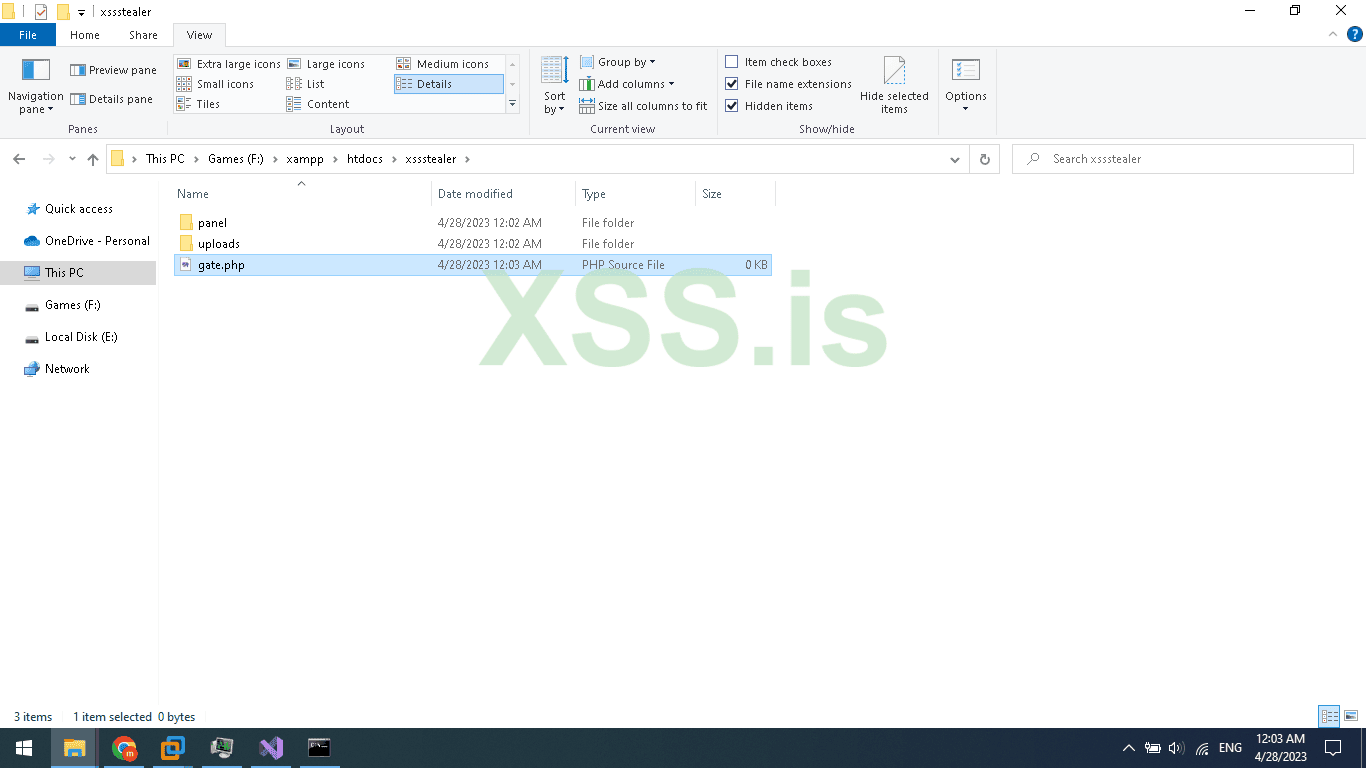Click Hide selected items
Viewport: 1366px width, 768px height.
(894, 86)
